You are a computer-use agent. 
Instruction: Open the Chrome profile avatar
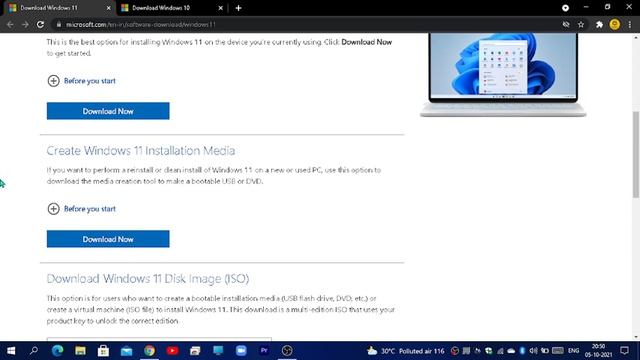point(614,24)
